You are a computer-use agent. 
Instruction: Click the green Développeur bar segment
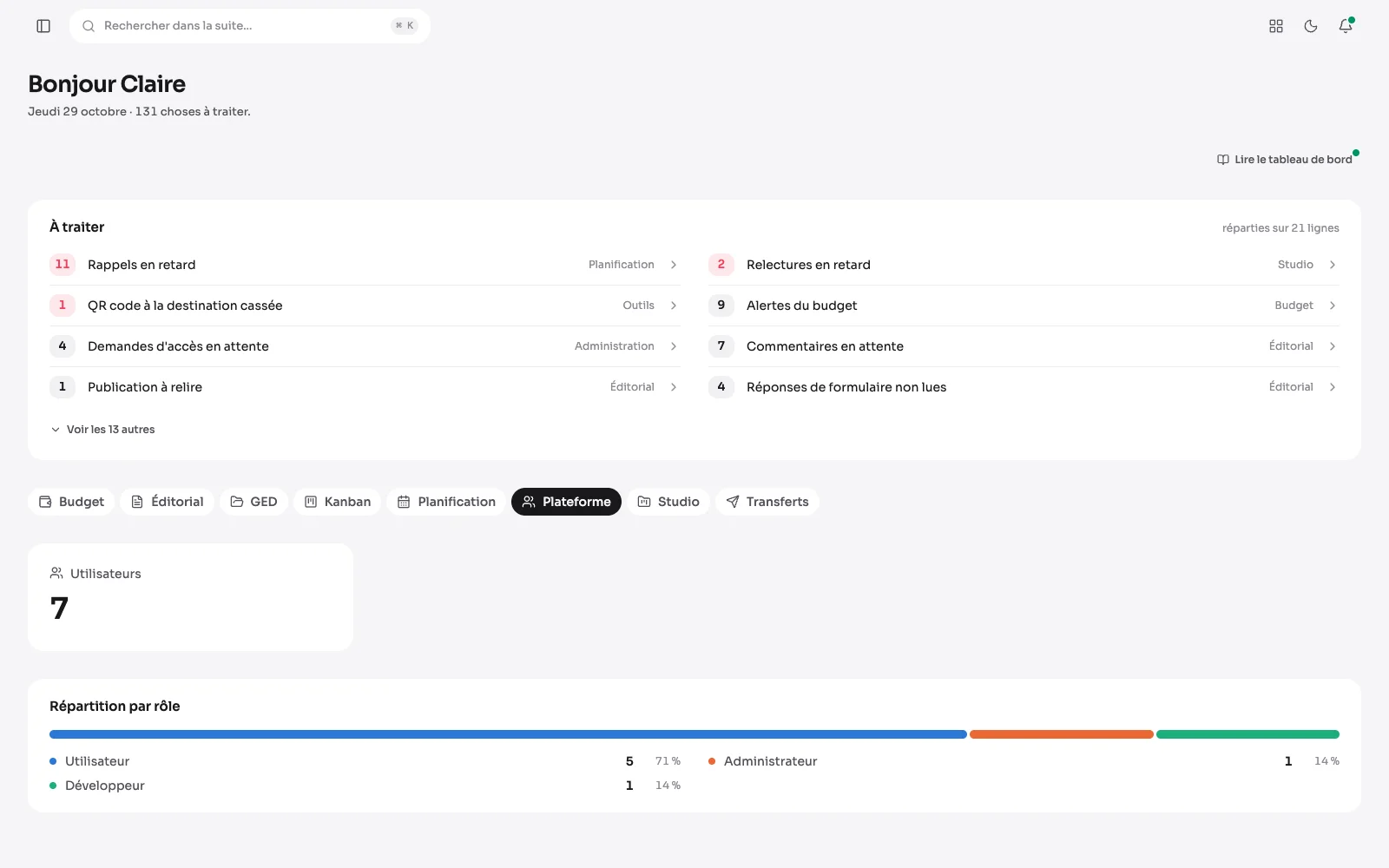(x=1247, y=734)
